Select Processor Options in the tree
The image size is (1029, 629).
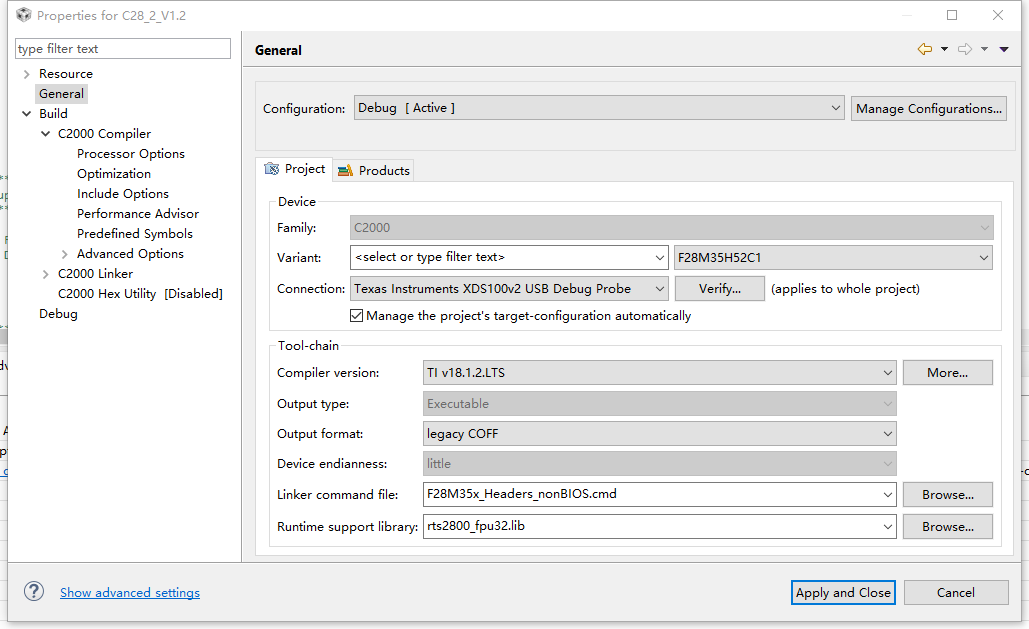131,154
